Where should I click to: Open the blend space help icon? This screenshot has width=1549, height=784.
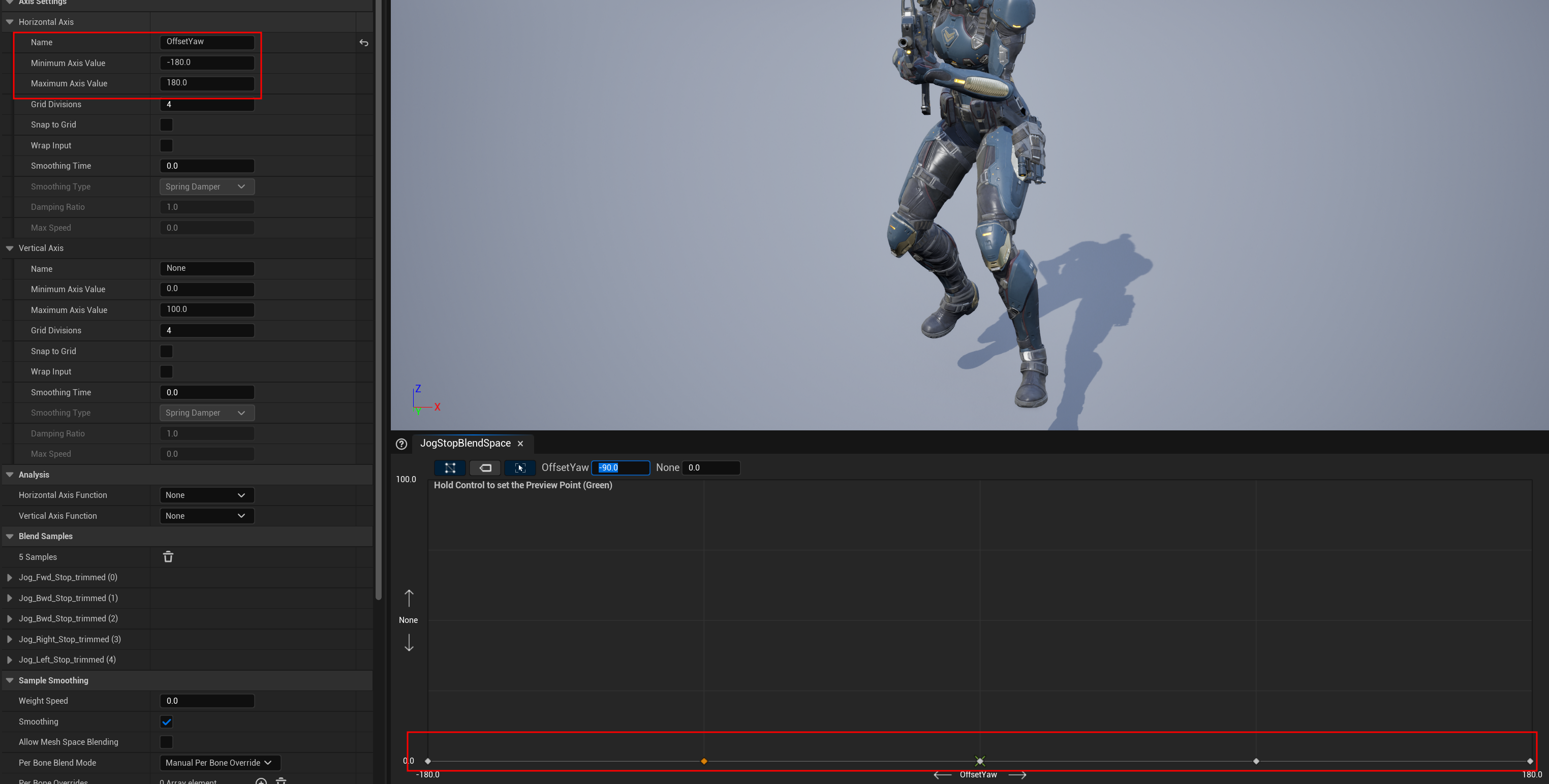pos(401,444)
